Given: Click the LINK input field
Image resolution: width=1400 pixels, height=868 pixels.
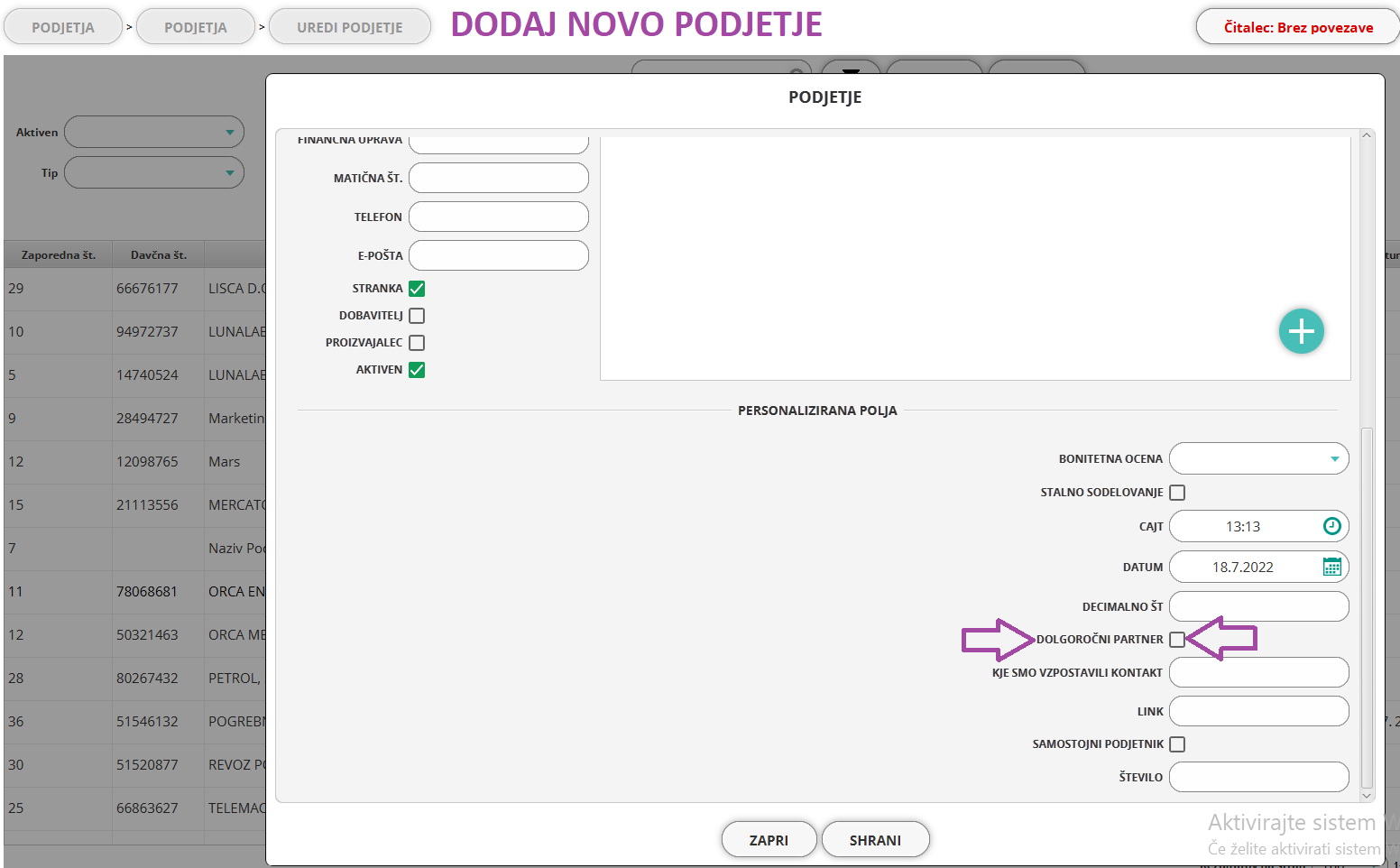Looking at the screenshot, I should tap(1259, 711).
